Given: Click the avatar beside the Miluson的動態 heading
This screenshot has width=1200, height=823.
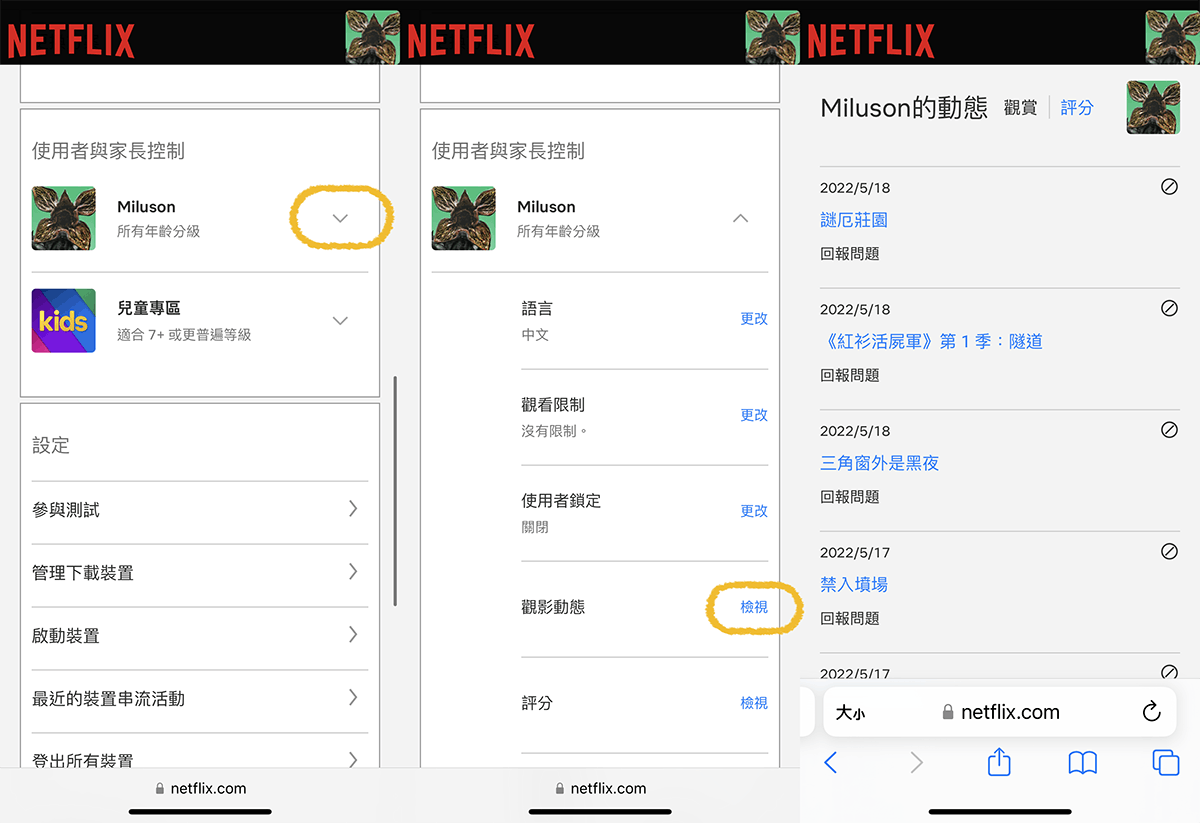Looking at the screenshot, I should point(1153,107).
